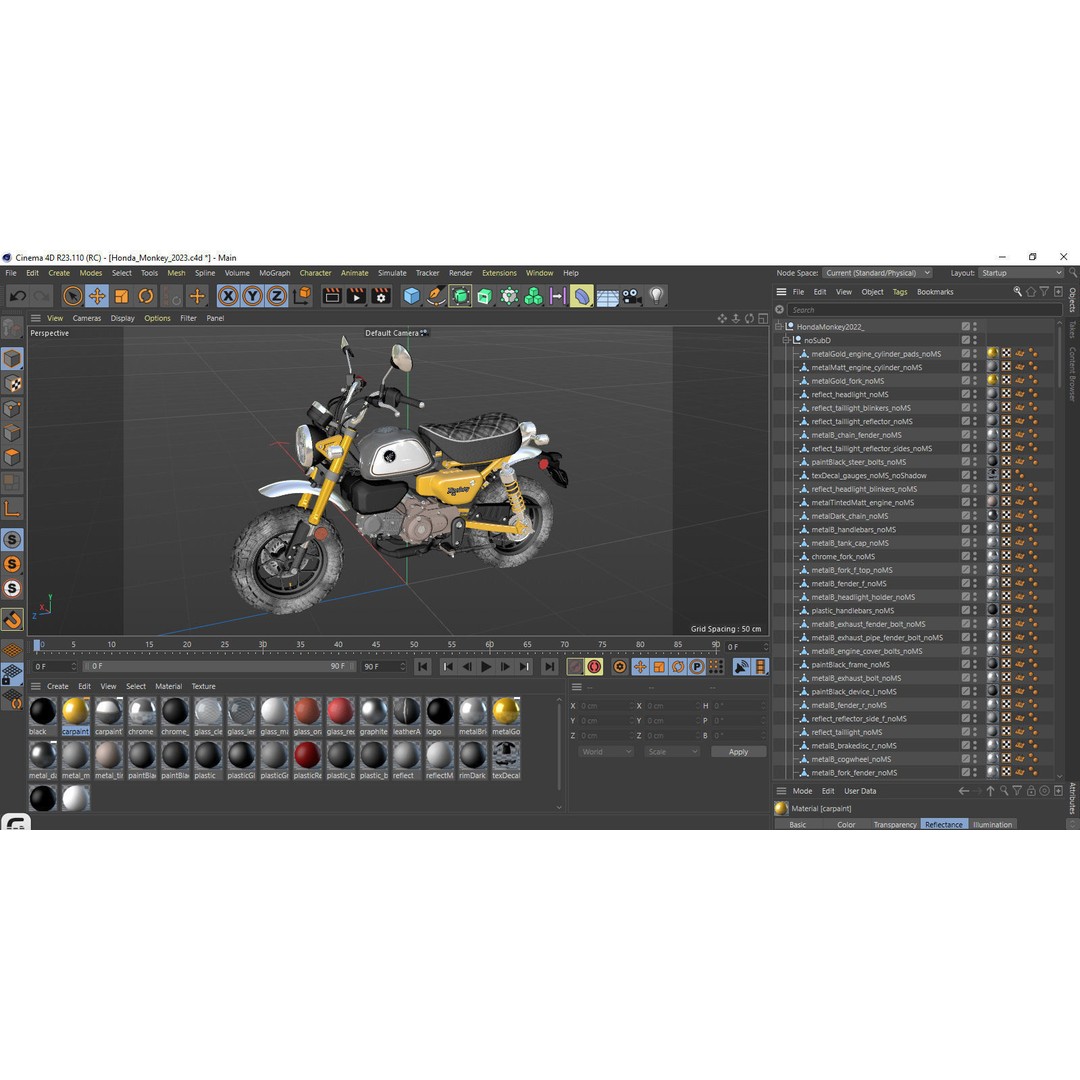Select metalB_tank_cap_noMS in object tree

(850, 543)
